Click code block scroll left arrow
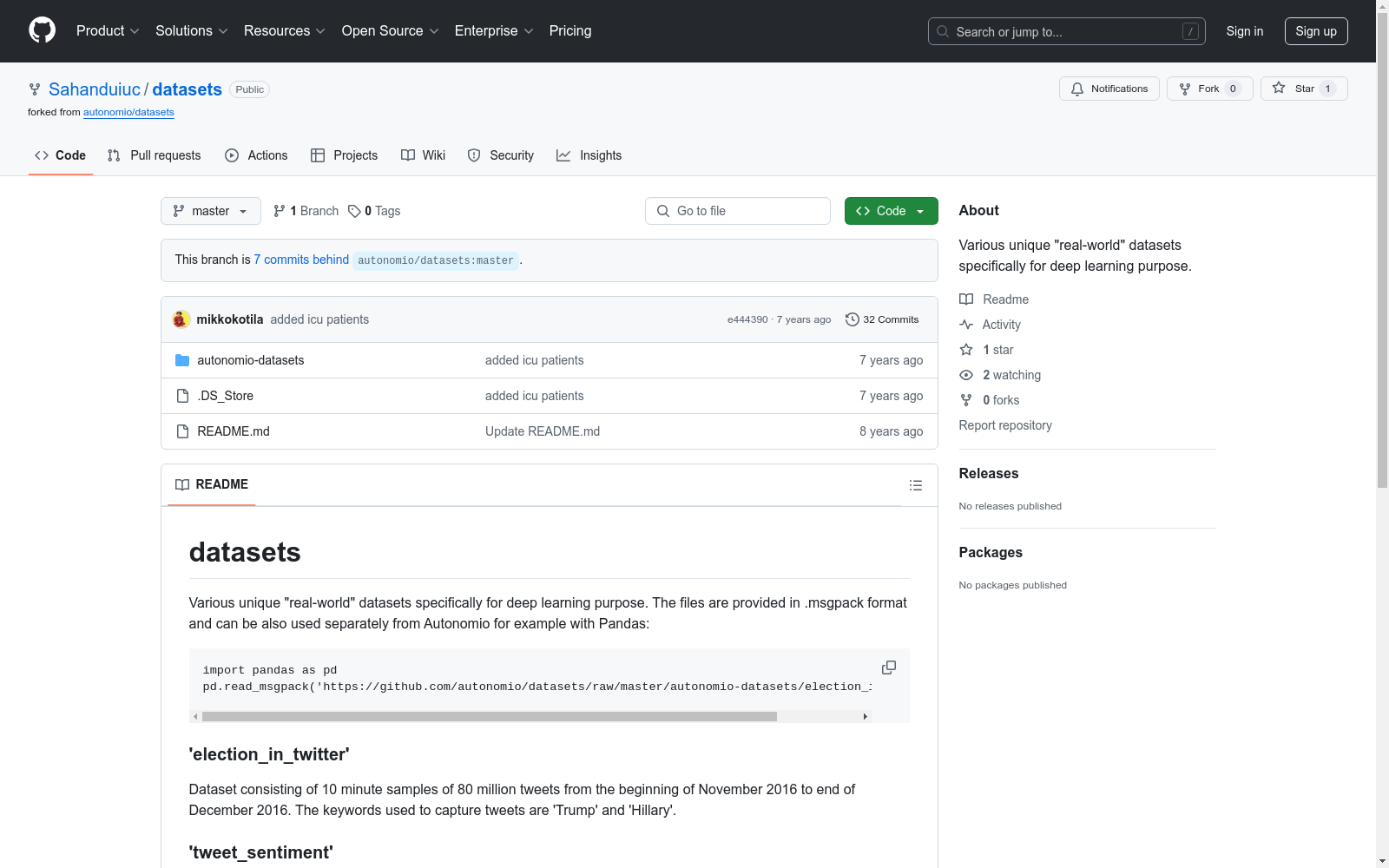 pyautogui.click(x=195, y=717)
